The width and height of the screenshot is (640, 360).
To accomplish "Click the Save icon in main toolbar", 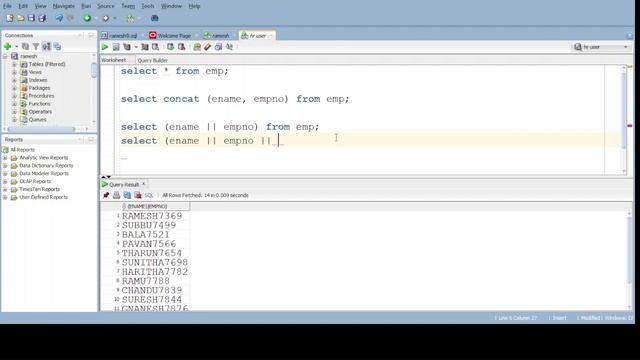I will [31, 18].
